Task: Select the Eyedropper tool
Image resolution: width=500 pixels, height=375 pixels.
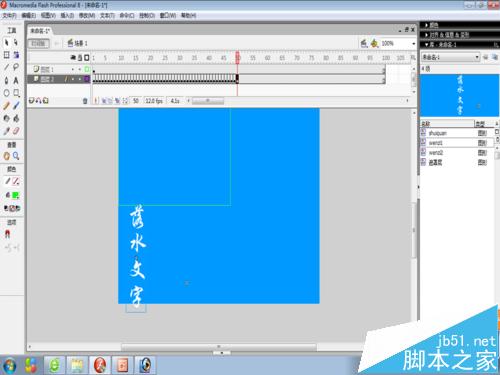Action: (x=6, y=131)
